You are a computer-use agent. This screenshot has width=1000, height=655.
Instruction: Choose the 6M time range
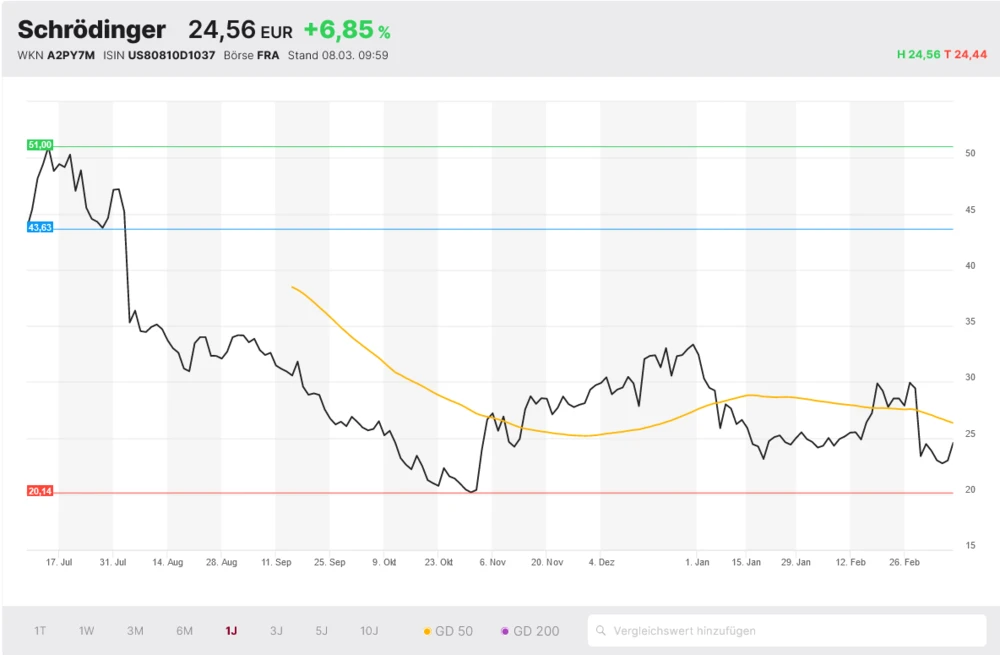pos(184,631)
